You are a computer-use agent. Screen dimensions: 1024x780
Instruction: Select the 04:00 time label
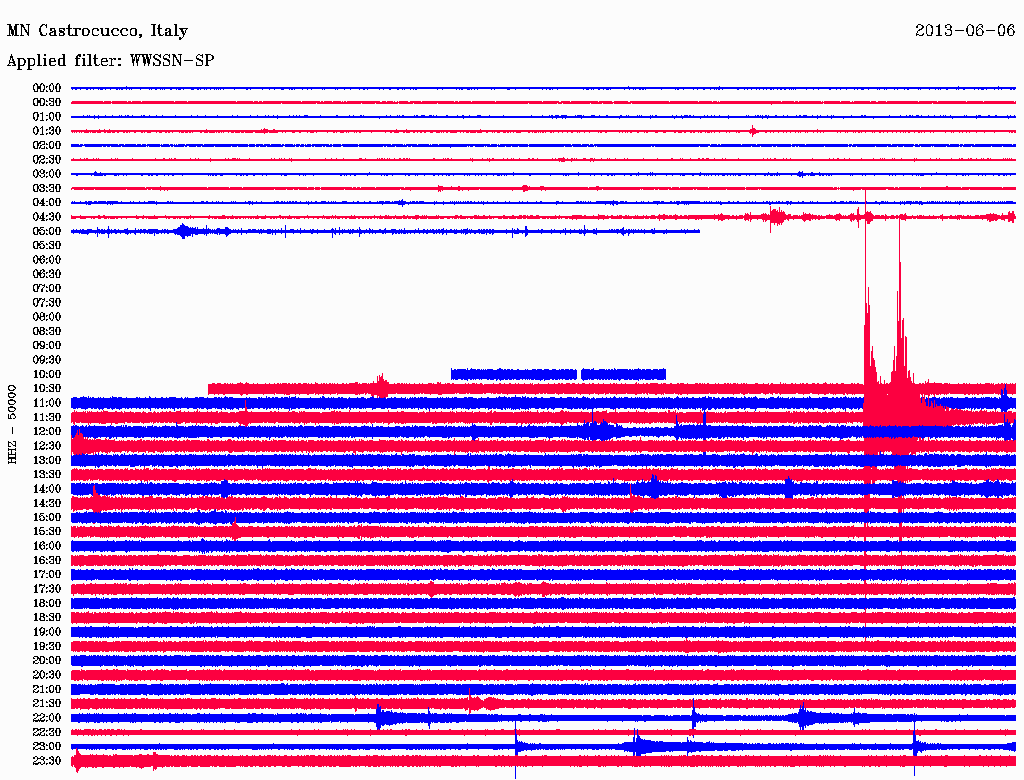[x=47, y=203]
